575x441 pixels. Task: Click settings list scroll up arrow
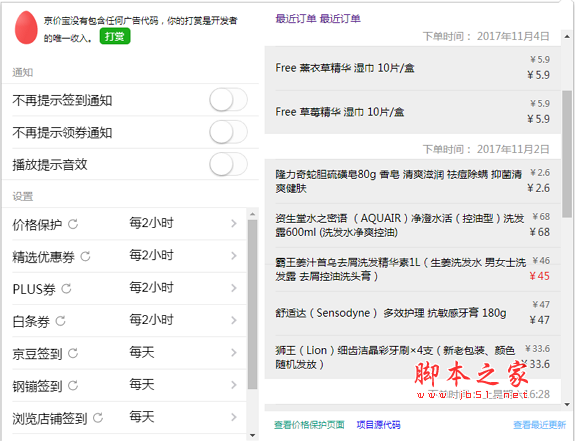(252, 214)
